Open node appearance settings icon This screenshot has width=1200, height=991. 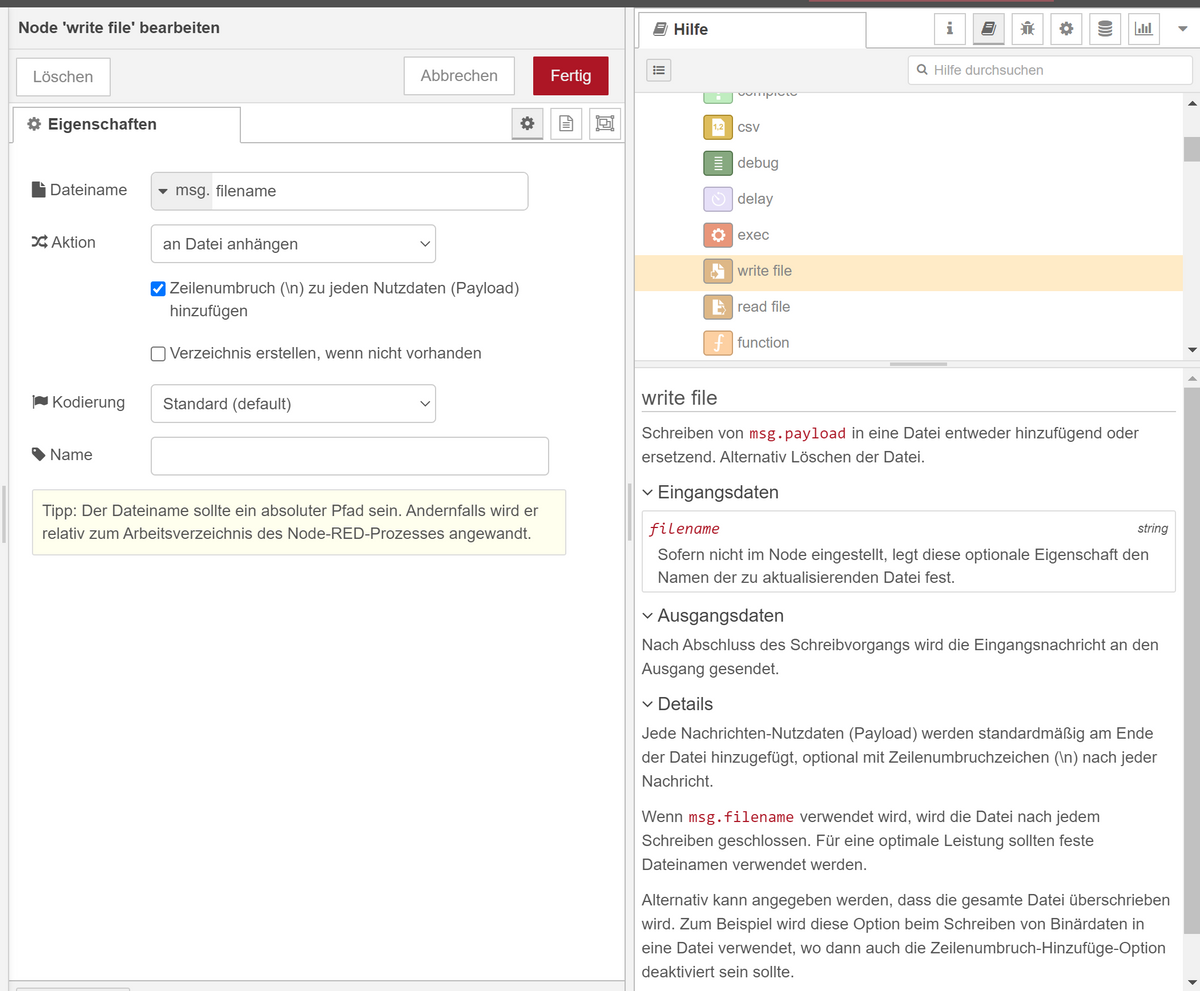(x=604, y=124)
